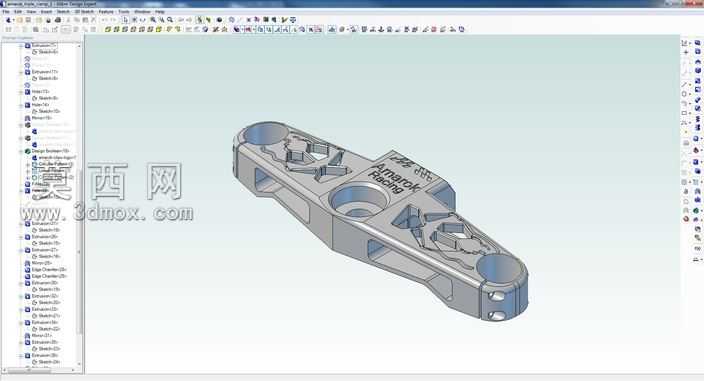The height and width of the screenshot is (381, 704).
Task: Collapse the Hole<13> tree node
Action: click(21, 92)
